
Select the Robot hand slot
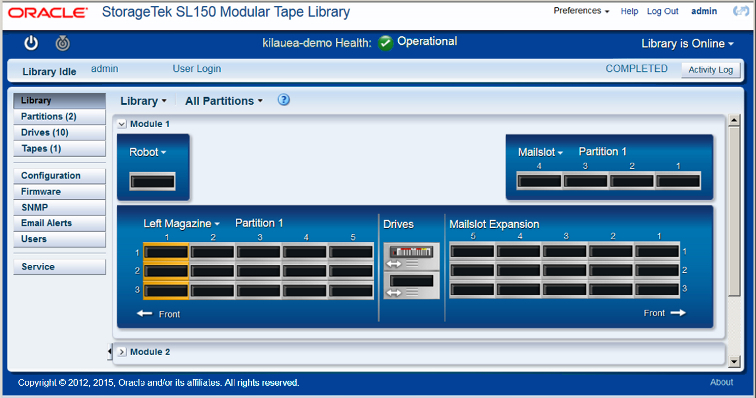tap(152, 181)
